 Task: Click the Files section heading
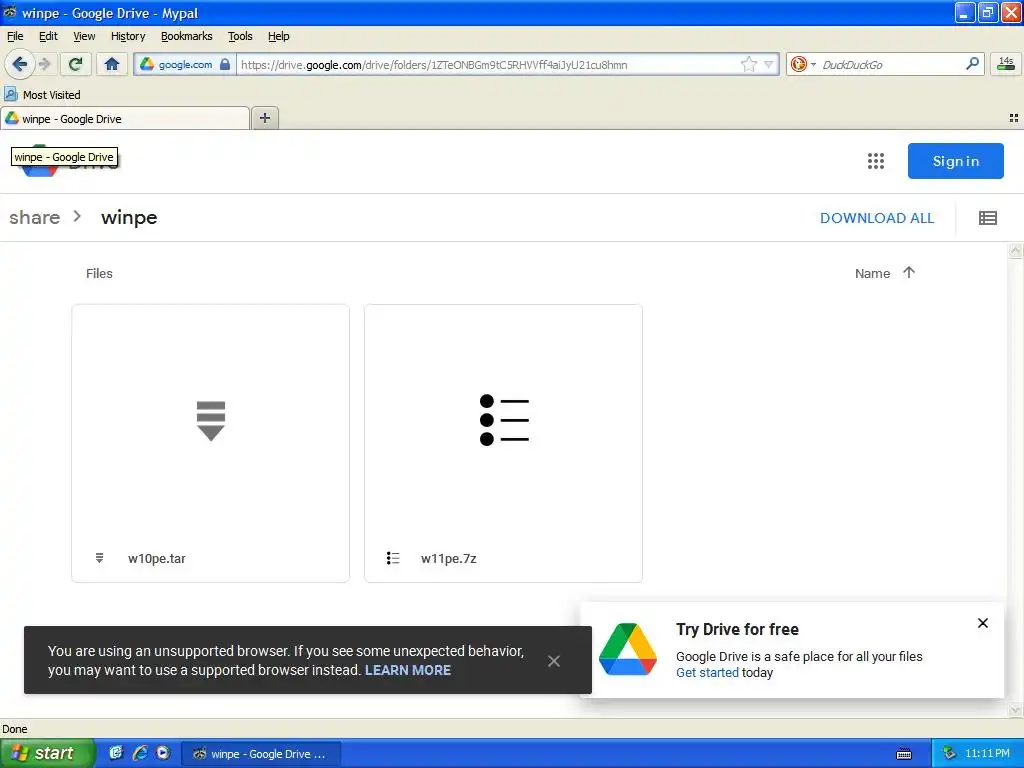click(99, 274)
